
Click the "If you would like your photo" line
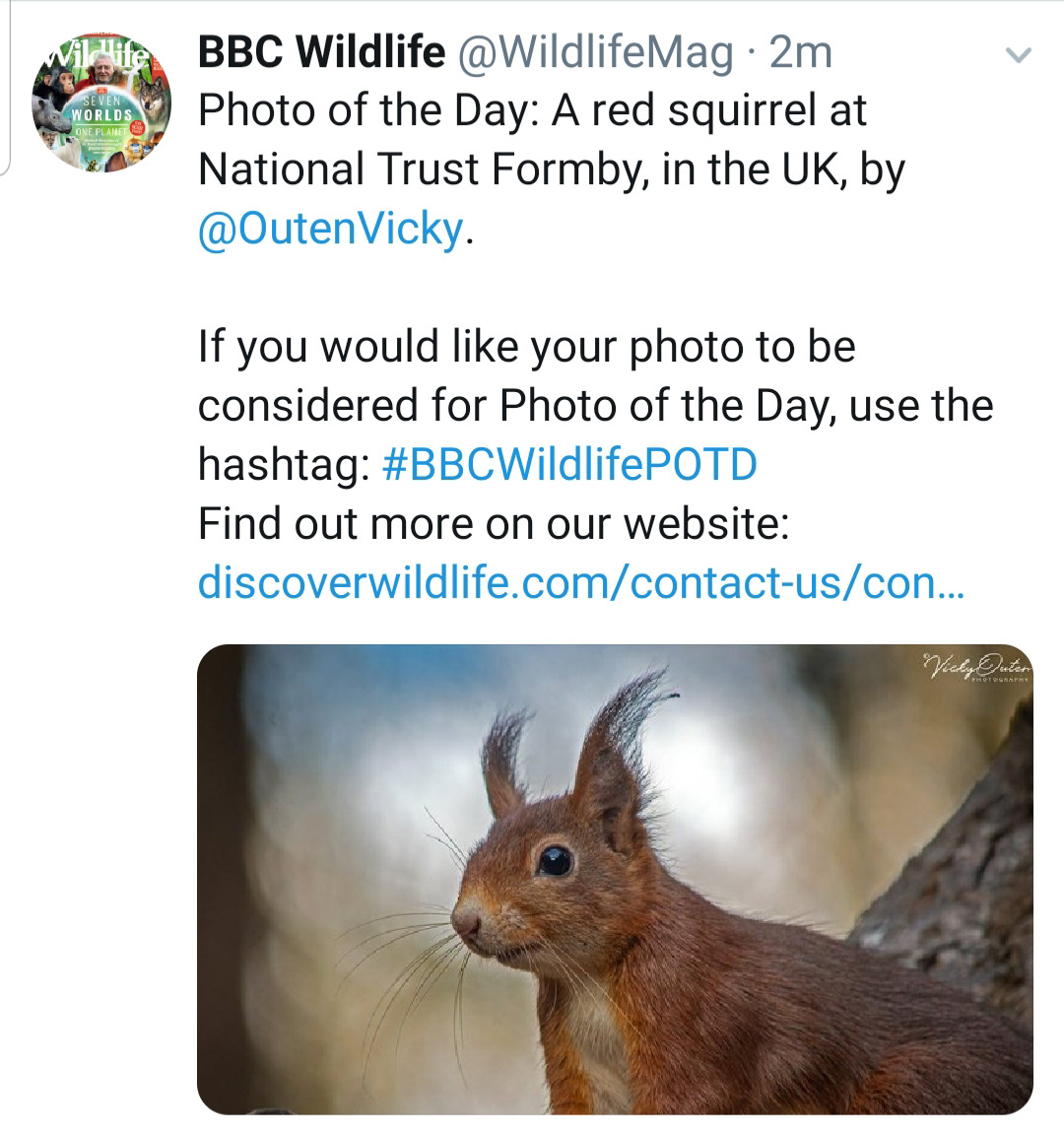click(526, 347)
